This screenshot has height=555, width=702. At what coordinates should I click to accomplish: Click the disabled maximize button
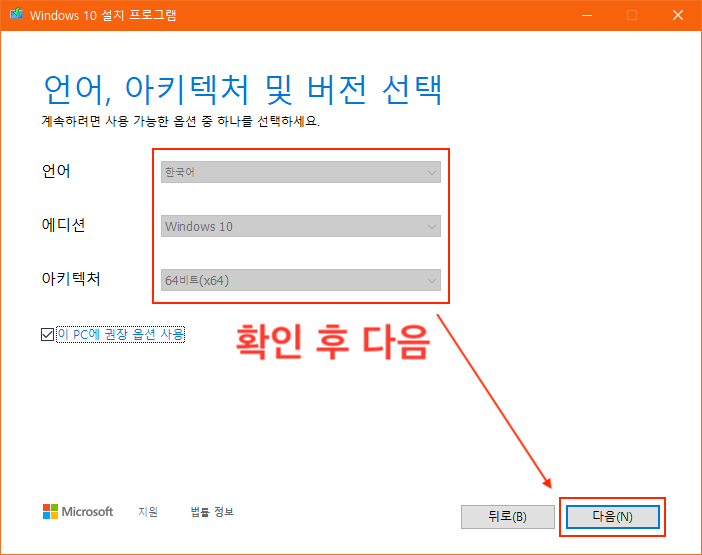[x=632, y=15]
